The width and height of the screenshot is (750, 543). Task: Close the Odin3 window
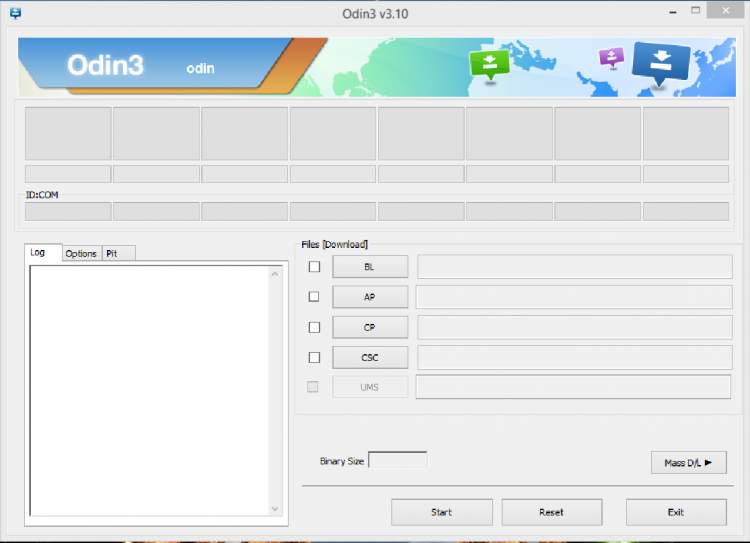pos(726,10)
